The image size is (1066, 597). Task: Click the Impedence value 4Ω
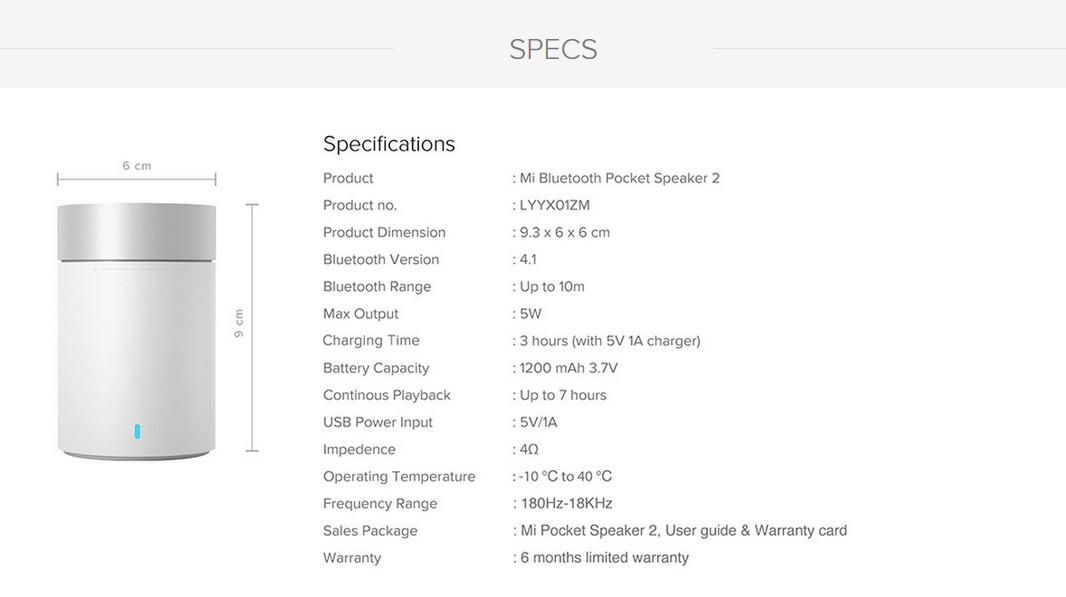tap(529, 449)
